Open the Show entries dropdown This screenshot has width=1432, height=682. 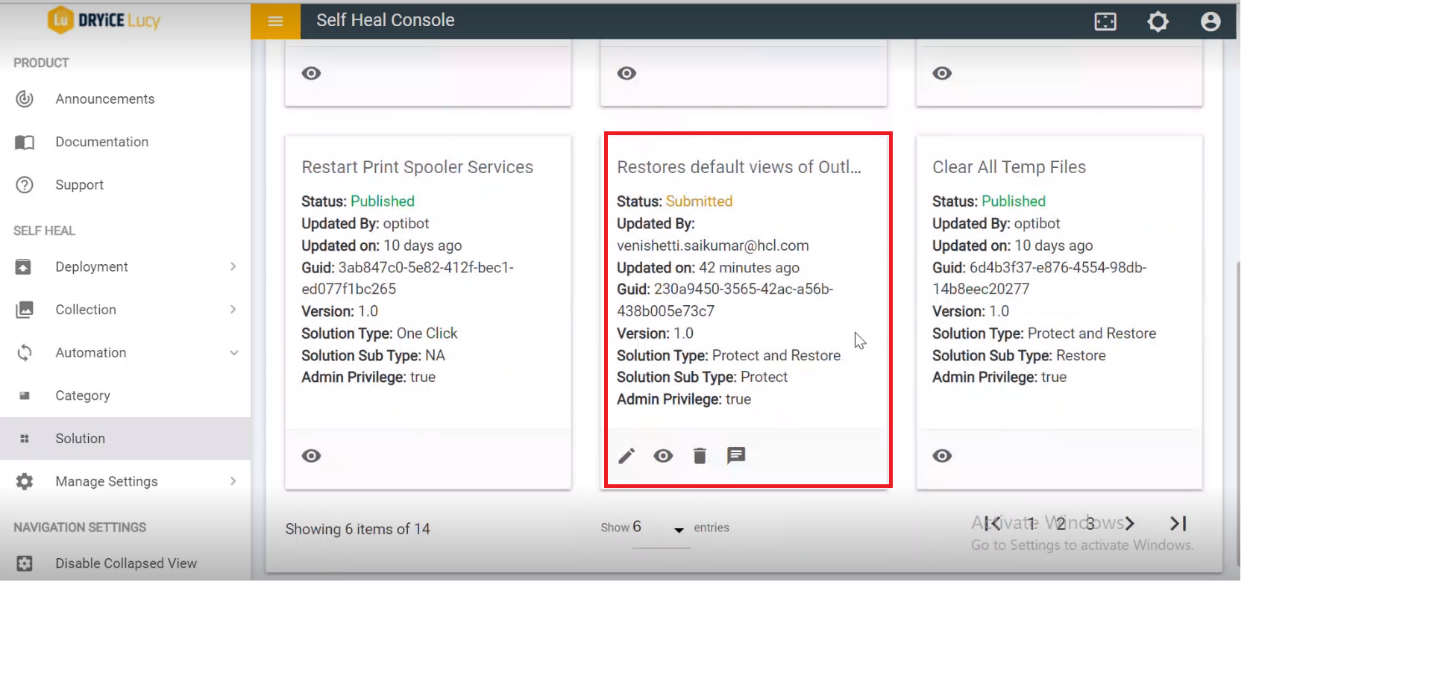[x=679, y=527]
